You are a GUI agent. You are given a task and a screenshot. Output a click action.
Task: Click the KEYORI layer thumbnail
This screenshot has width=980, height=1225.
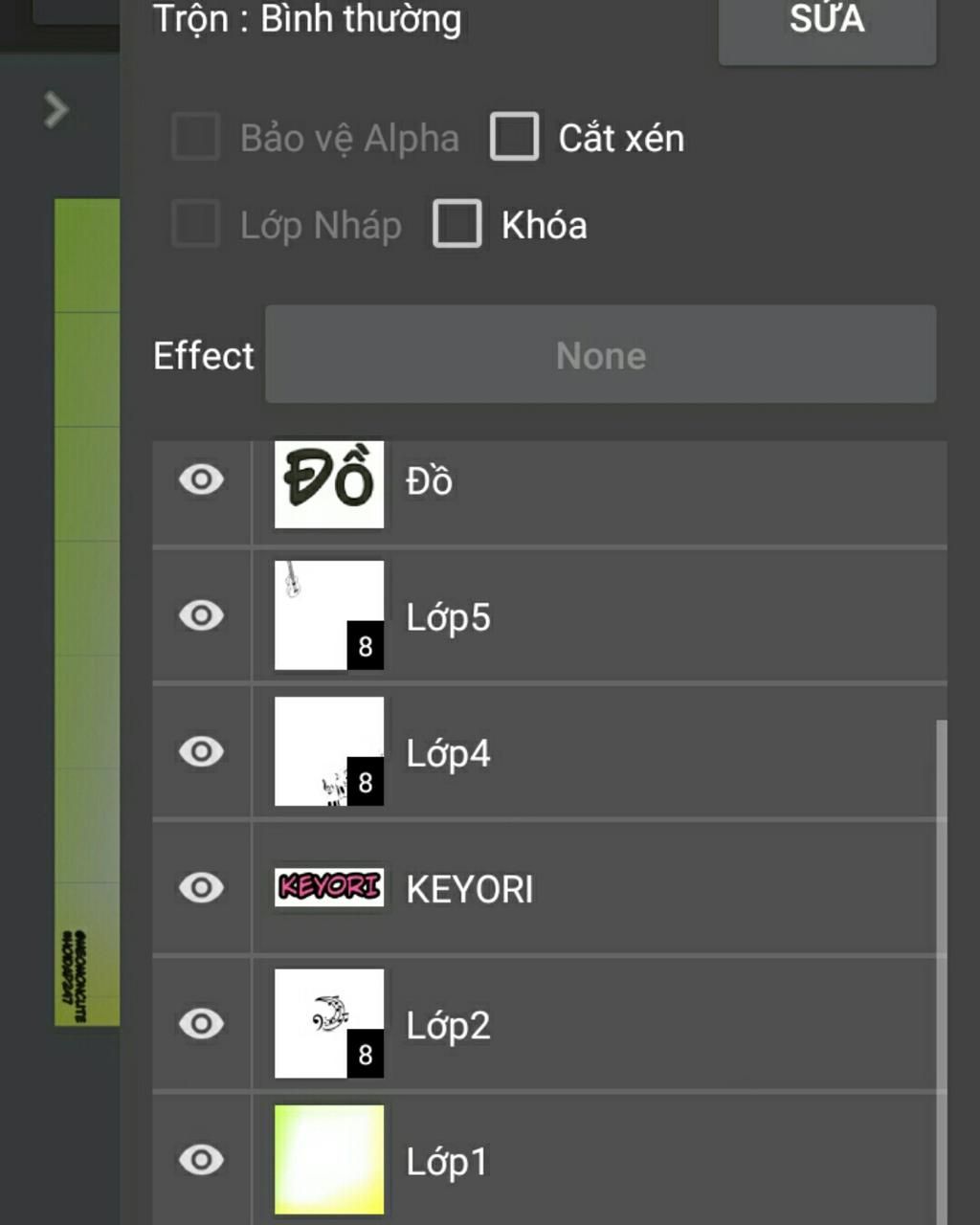pyautogui.click(x=329, y=887)
